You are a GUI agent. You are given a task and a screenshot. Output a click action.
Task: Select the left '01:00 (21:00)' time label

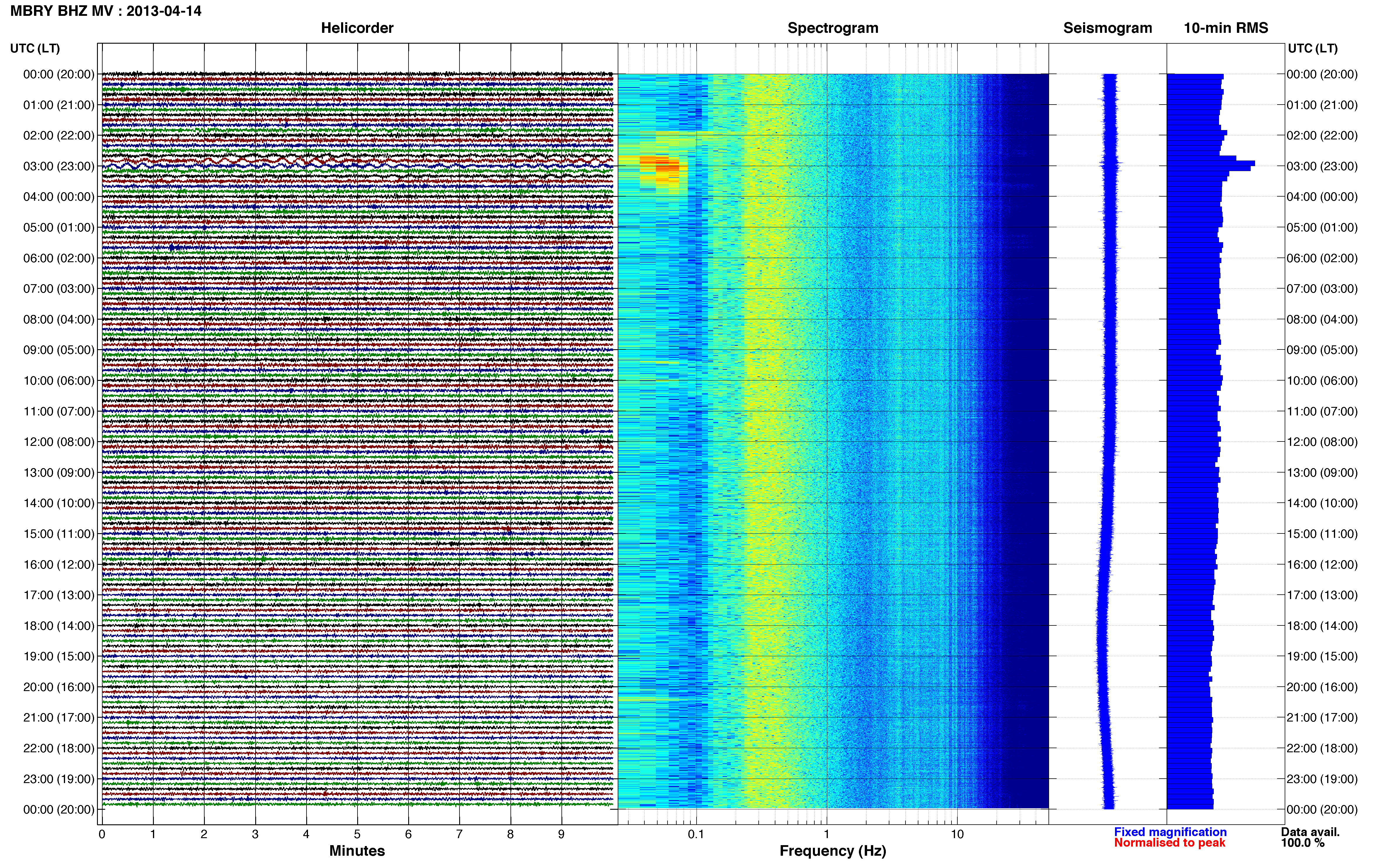tap(59, 105)
